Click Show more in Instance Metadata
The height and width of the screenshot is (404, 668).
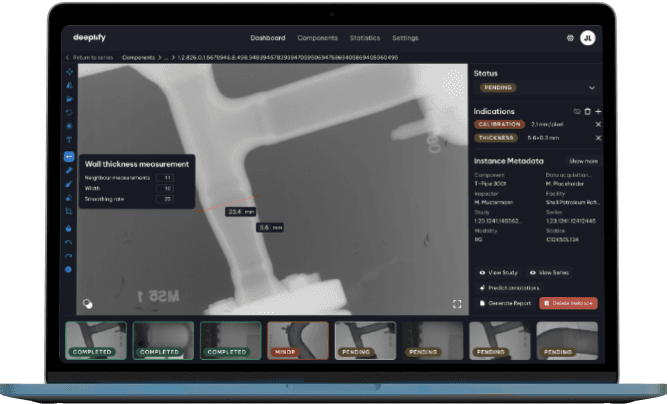583,161
